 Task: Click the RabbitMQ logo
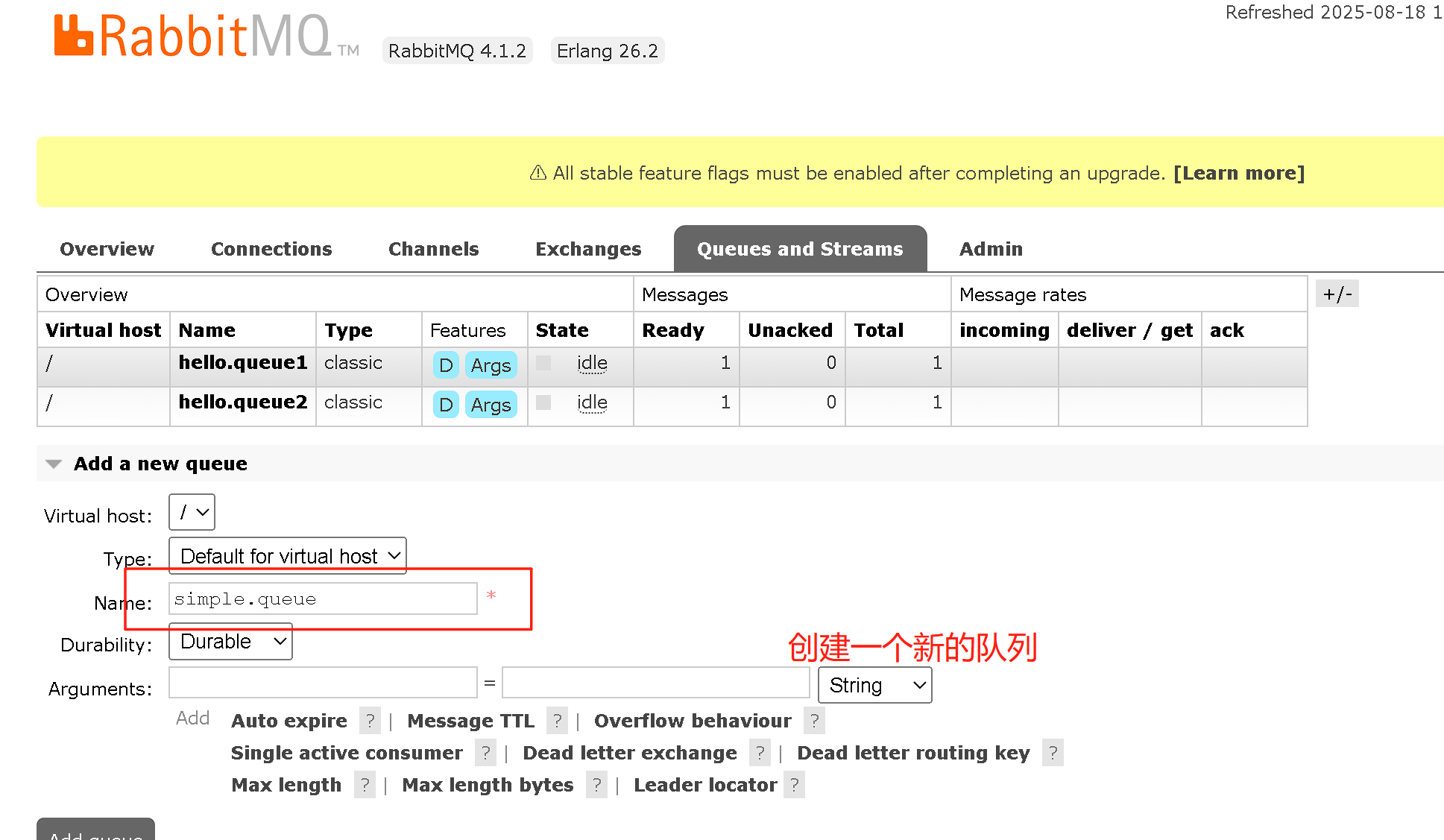coord(206,36)
